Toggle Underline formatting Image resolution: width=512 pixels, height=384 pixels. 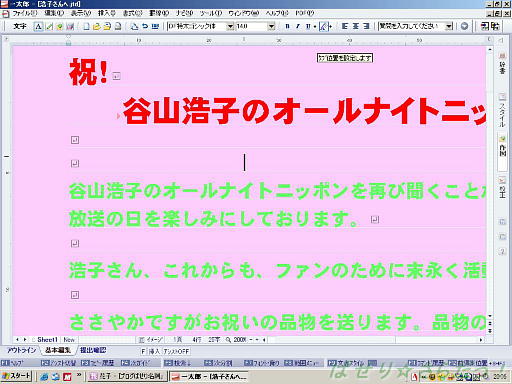pyautogui.click(x=308, y=26)
